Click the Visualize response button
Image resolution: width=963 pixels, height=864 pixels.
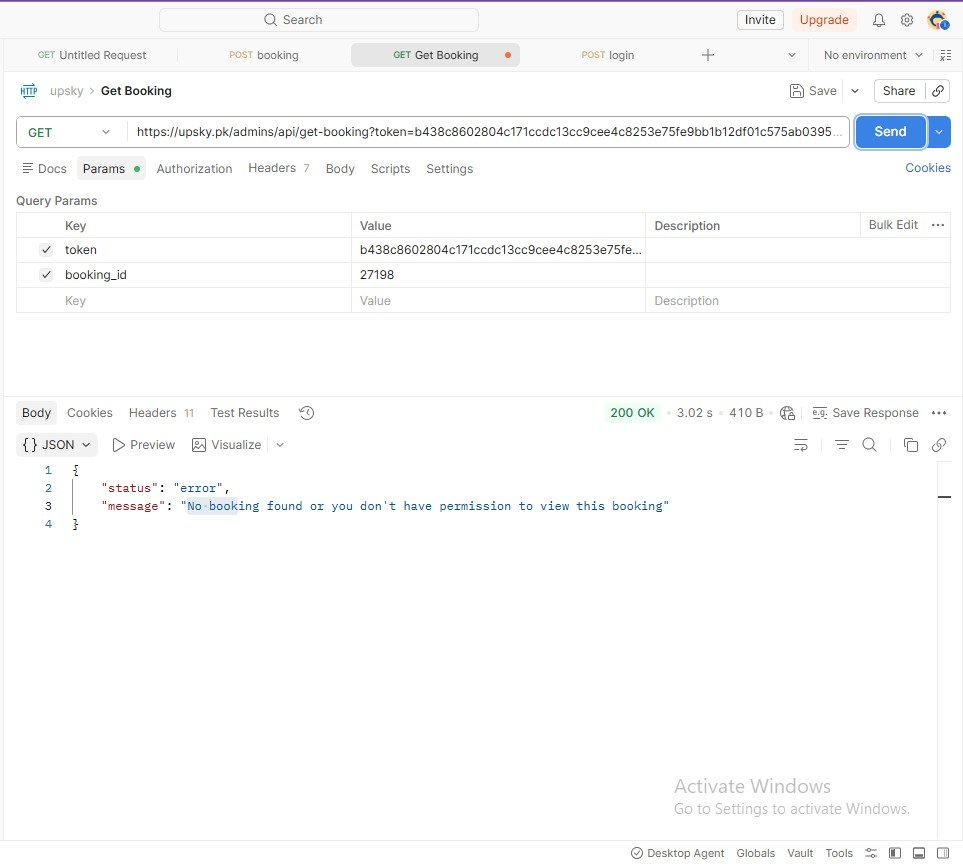point(227,445)
